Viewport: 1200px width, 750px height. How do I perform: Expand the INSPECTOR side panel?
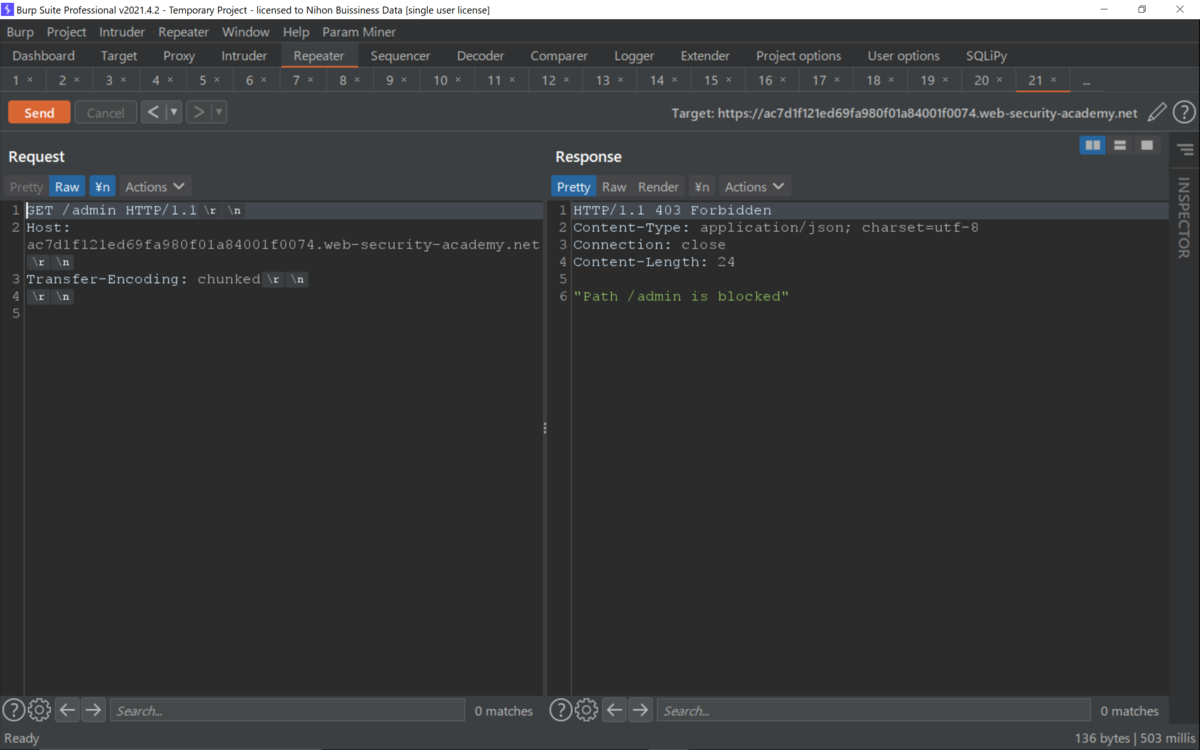click(1185, 217)
